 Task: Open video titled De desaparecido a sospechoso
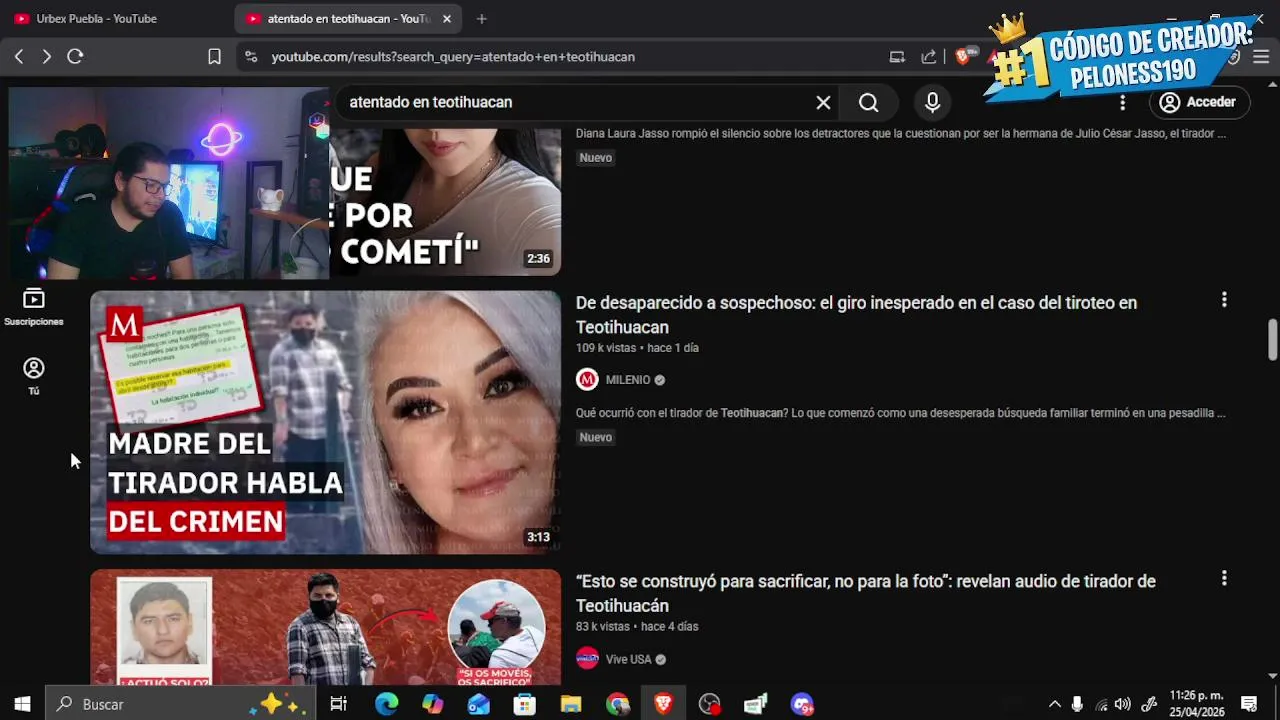tap(856, 314)
